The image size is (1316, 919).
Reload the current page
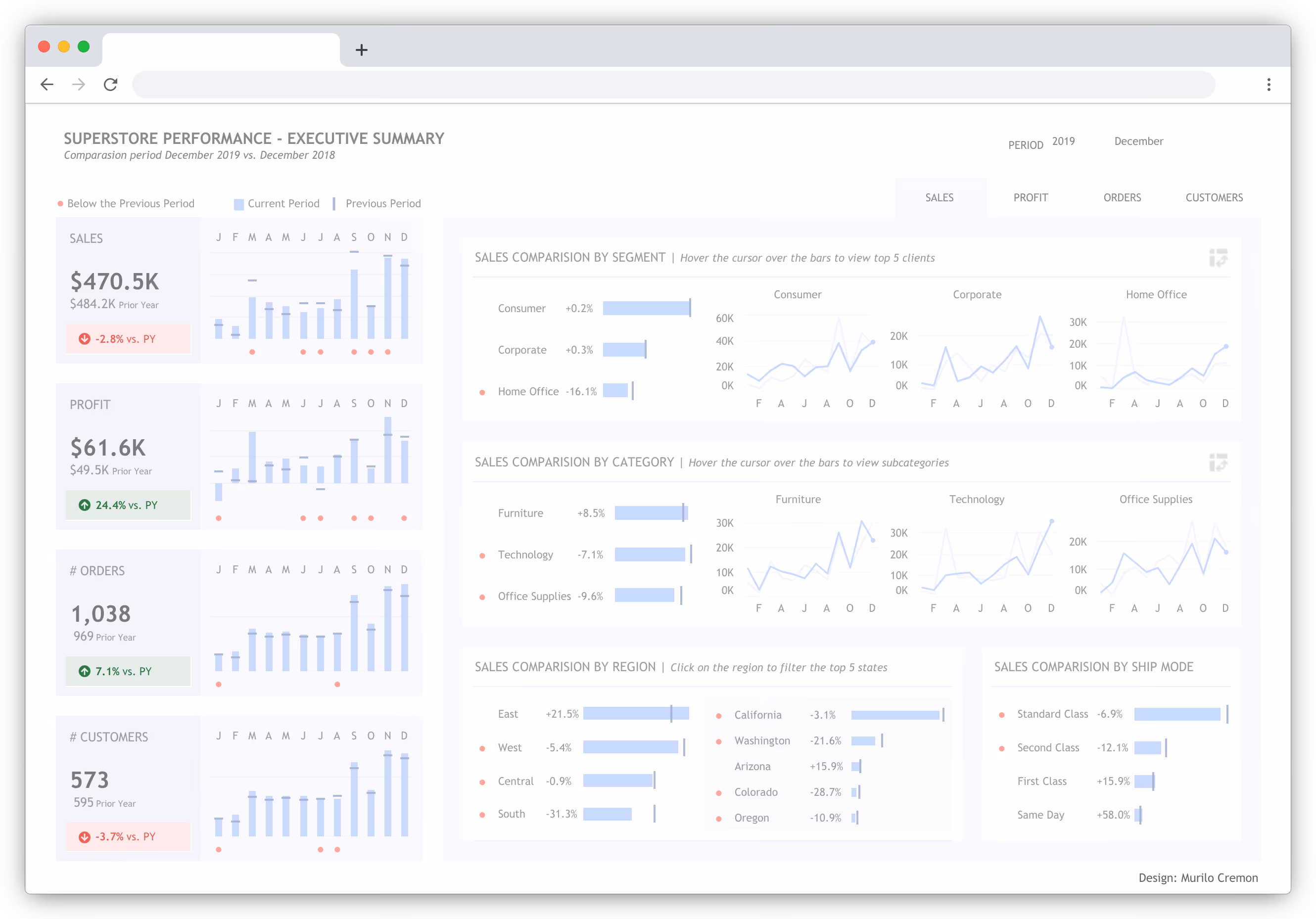[x=111, y=84]
